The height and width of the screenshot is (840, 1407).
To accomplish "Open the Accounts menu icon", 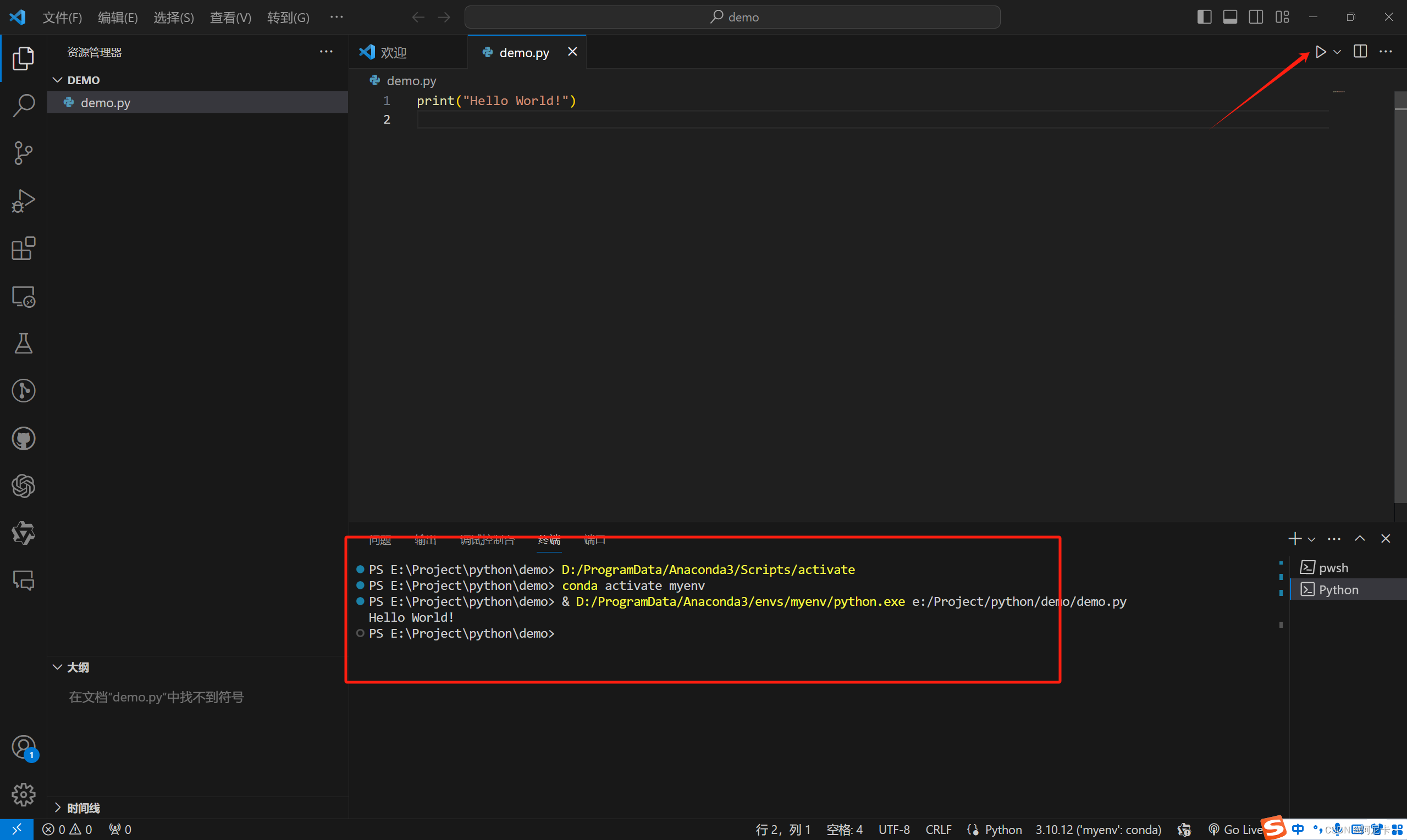I will 23,747.
